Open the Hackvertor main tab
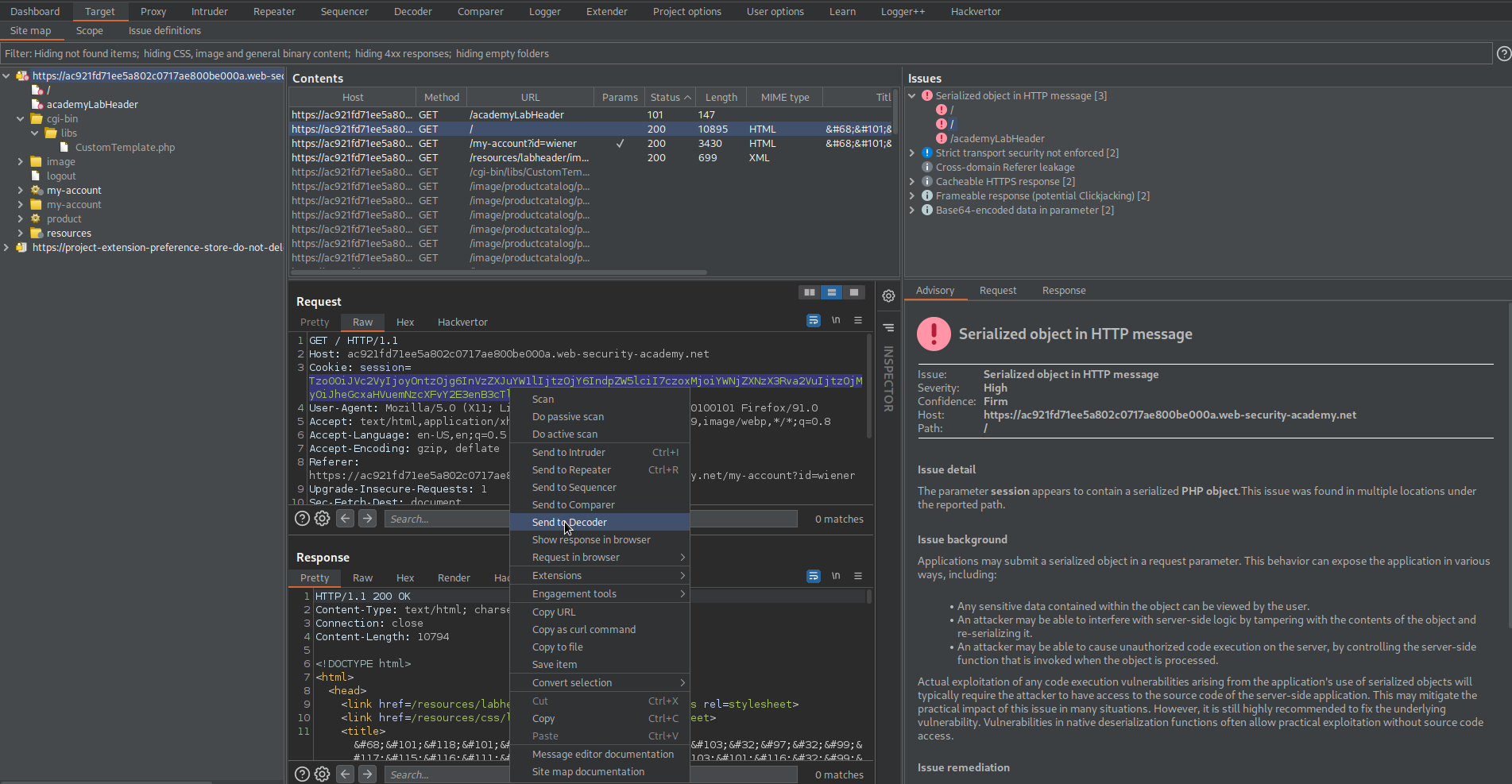 tap(976, 11)
